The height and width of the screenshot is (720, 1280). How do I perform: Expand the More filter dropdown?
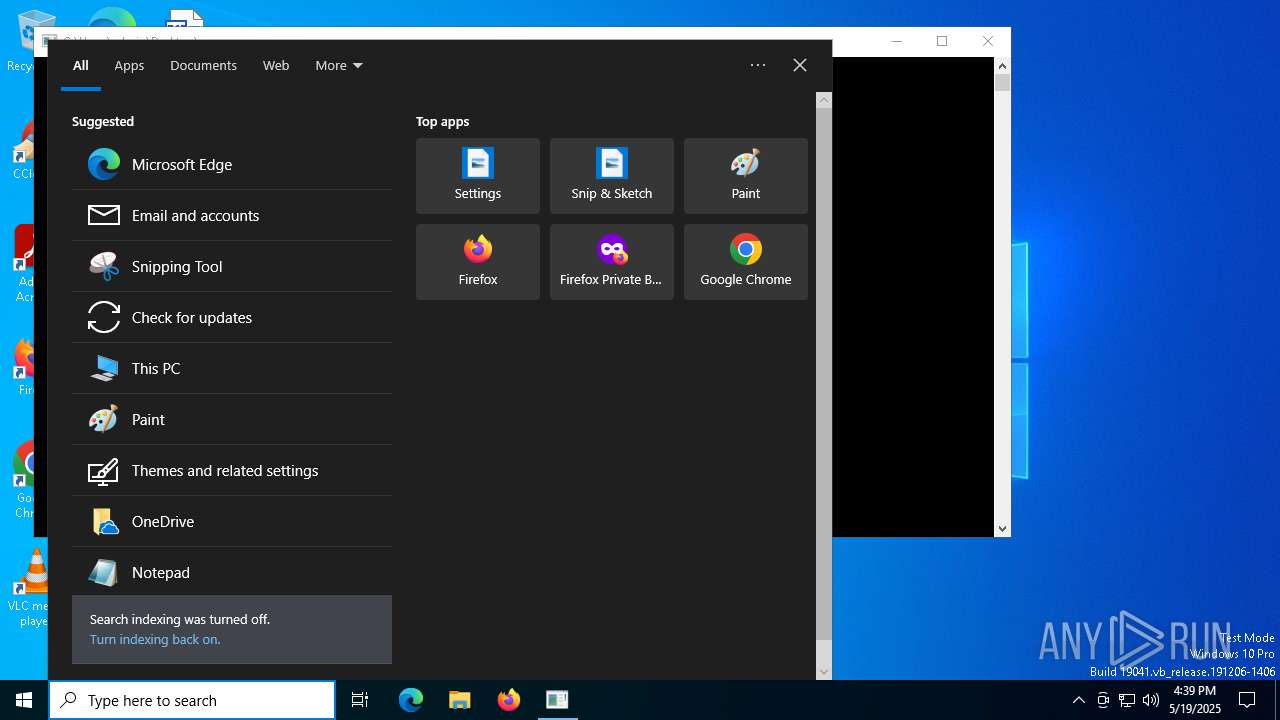(x=339, y=65)
